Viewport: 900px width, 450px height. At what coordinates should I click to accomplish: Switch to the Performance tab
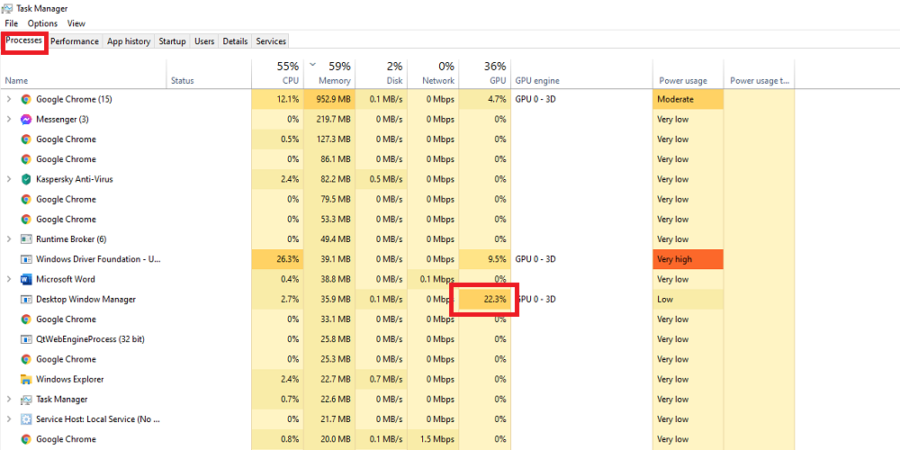pyautogui.click(x=75, y=41)
